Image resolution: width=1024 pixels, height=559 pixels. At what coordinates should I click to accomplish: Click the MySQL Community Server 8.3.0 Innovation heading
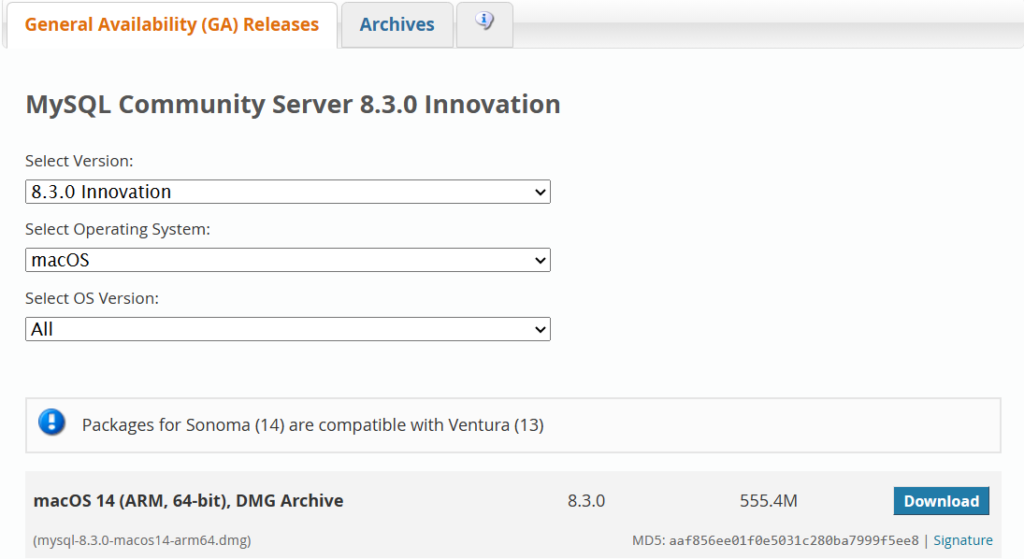coord(293,104)
